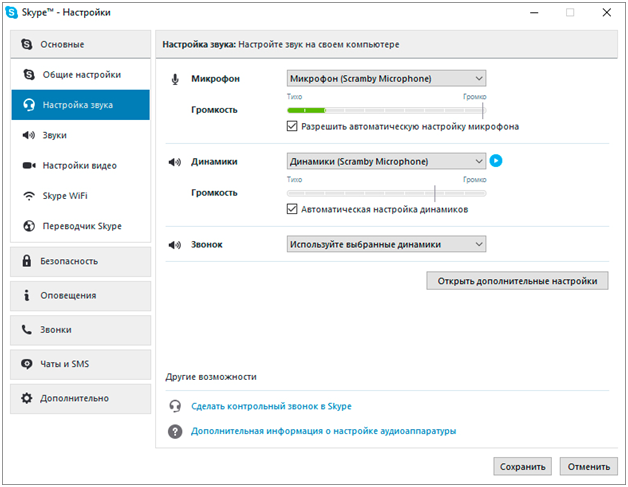This screenshot has height=487, width=628.
Task: Open the Основные settings section
Action: 81,44
